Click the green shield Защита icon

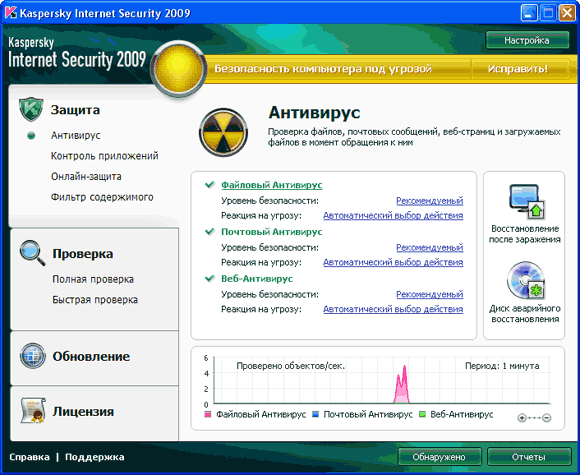[x=31, y=109]
